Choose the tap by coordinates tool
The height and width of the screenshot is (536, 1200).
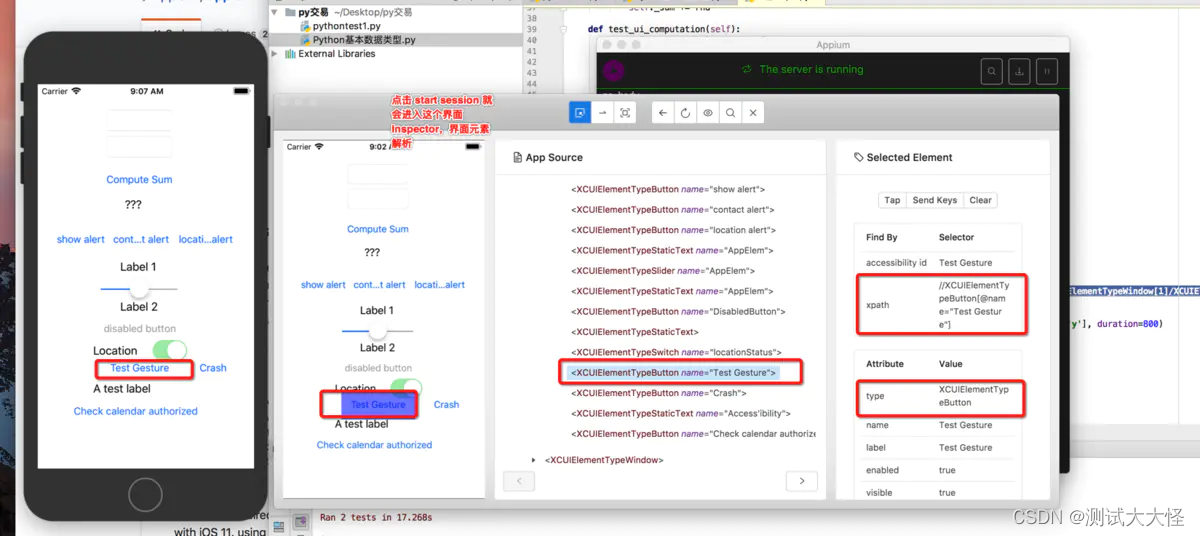(626, 113)
